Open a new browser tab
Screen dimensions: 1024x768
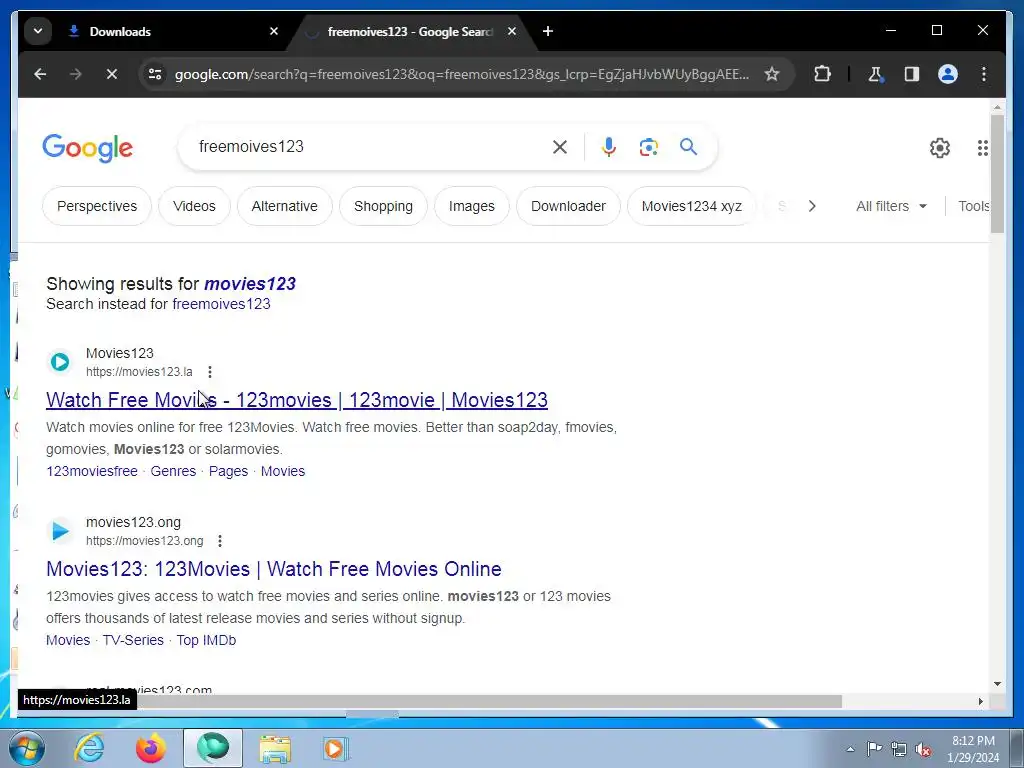tap(548, 31)
